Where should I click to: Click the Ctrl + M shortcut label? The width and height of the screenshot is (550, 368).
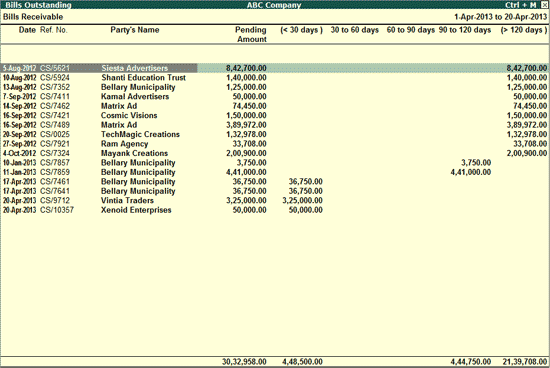click(x=521, y=5)
